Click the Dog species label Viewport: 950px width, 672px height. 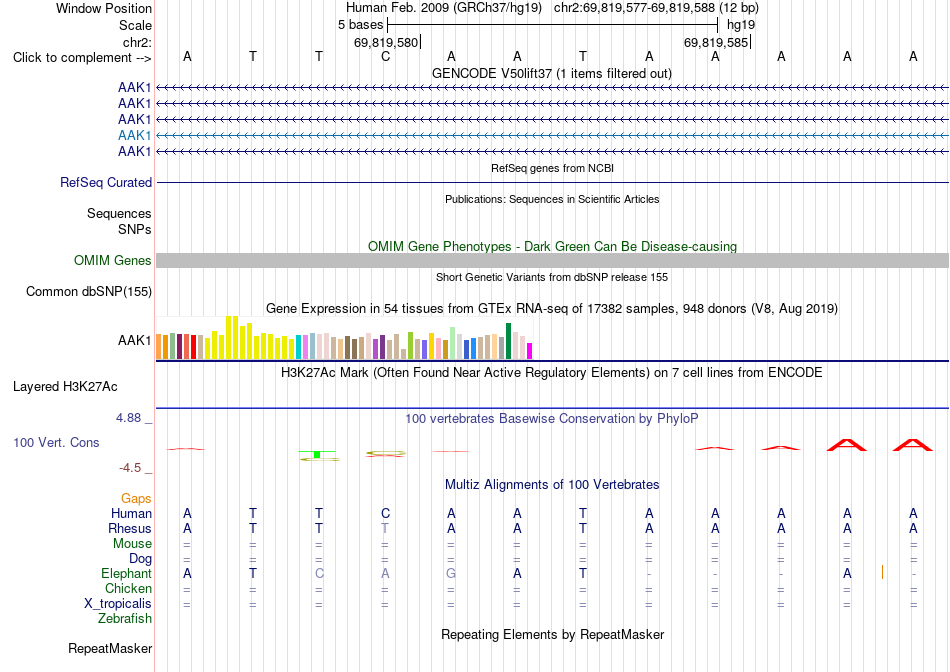(140, 559)
